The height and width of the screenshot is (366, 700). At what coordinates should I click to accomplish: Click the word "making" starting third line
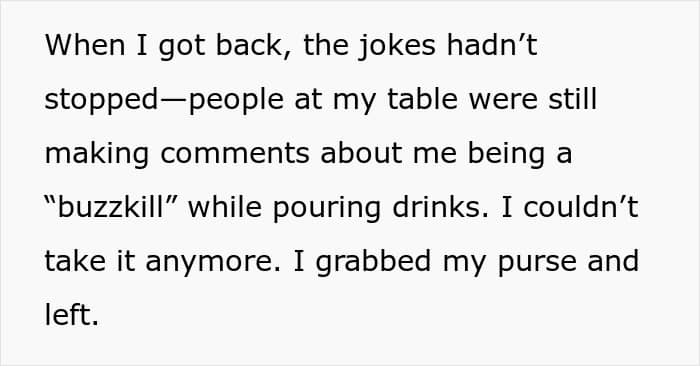tap(97, 154)
